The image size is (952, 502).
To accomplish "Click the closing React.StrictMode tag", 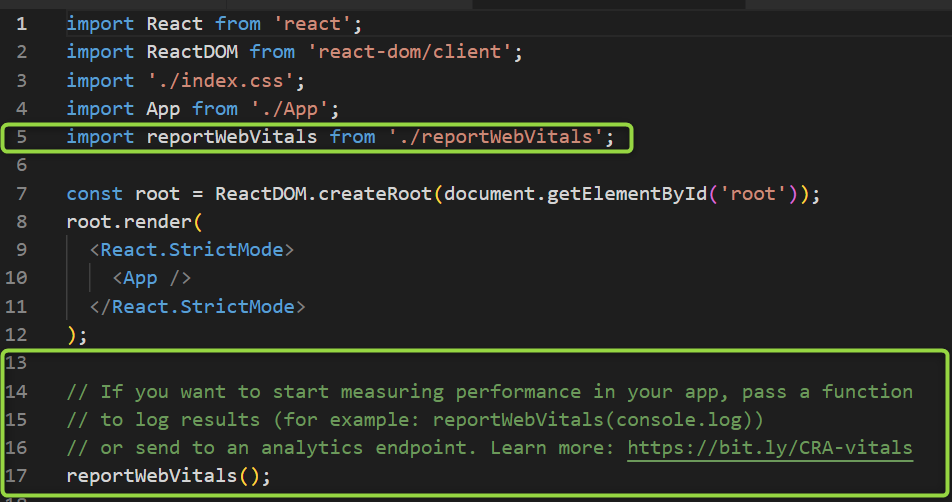I will pyautogui.click(x=197, y=306).
